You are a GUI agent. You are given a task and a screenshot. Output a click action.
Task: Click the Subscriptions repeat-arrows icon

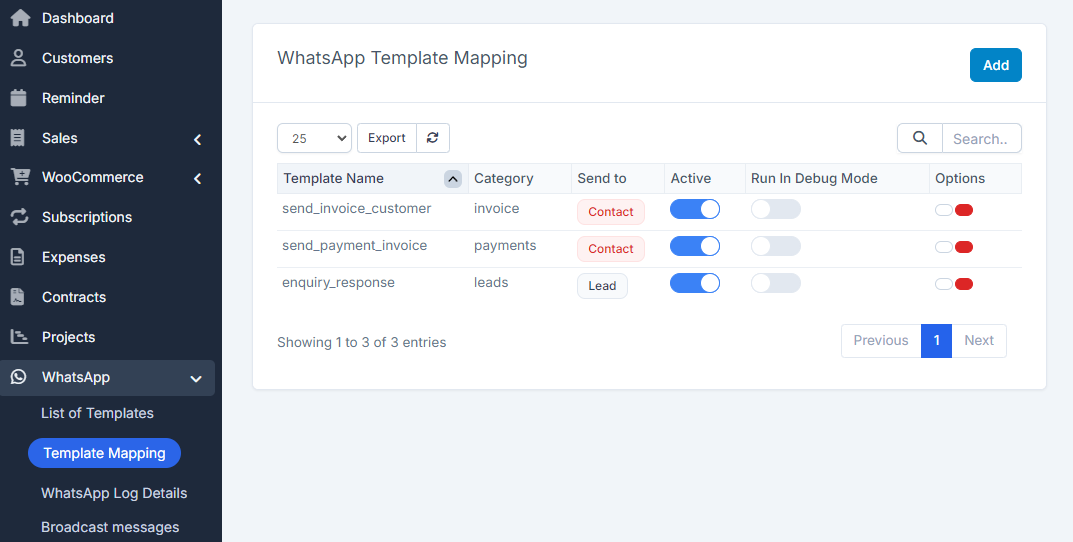coord(19,217)
